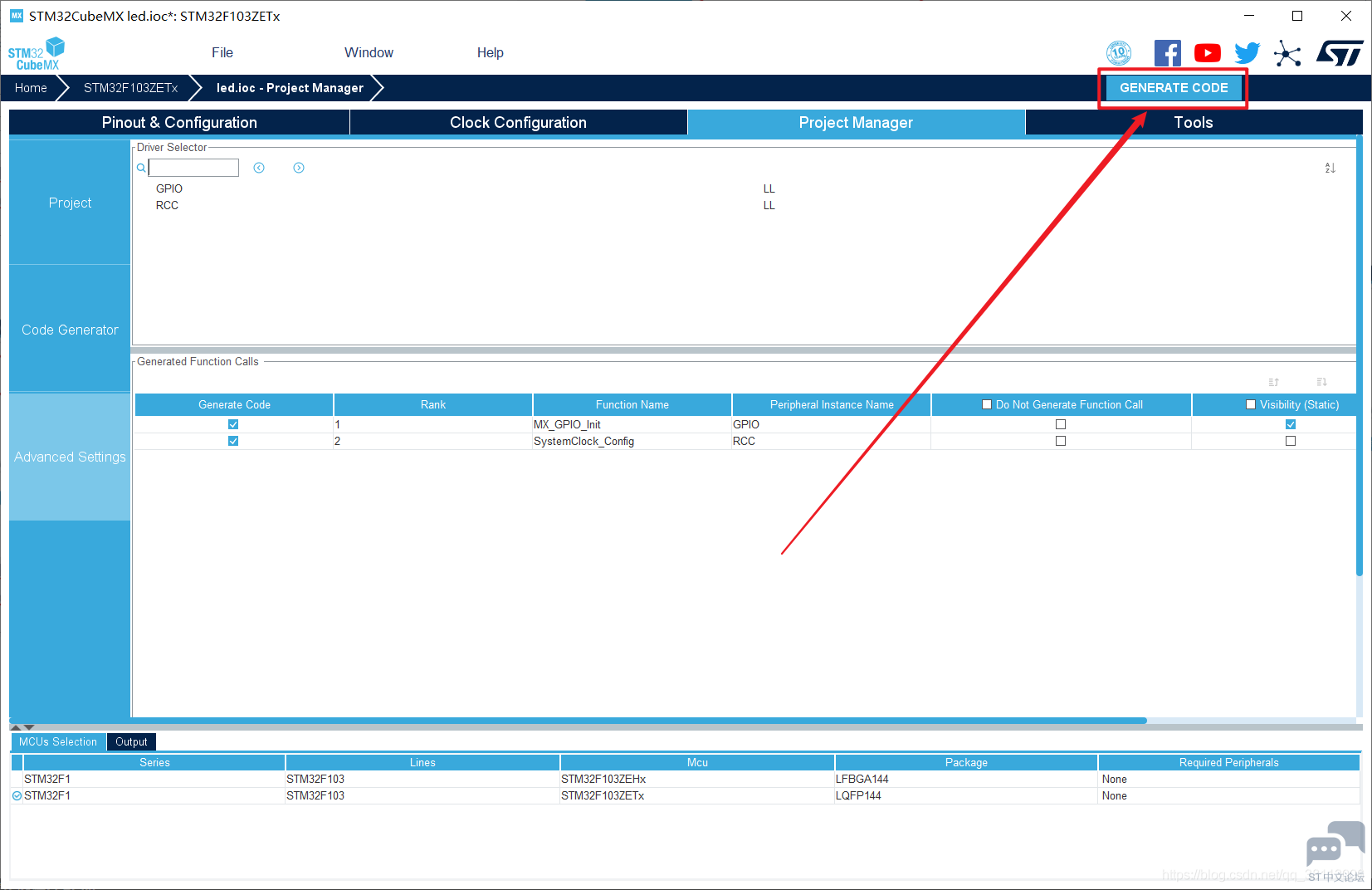Click Peripheral Instance Name column header
The height and width of the screenshot is (890, 1372).
pyautogui.click(x=832, y=404)
